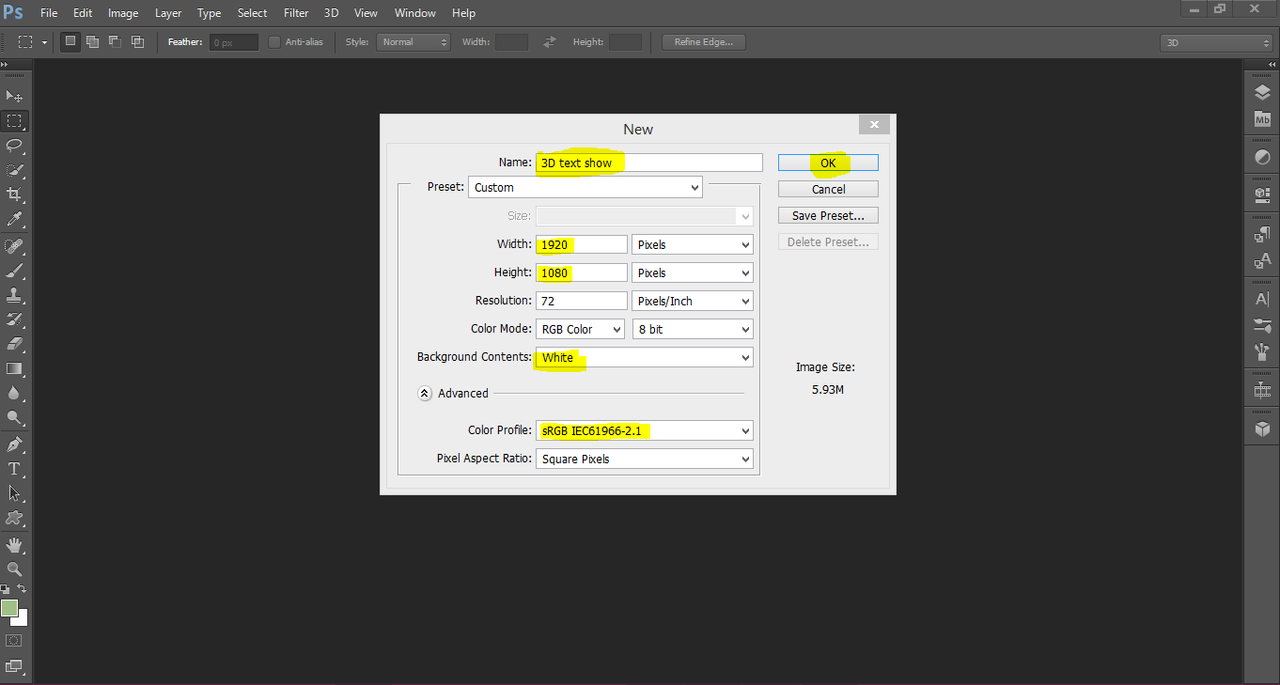The height and width of the screenshot is (685, 1280).
Task: Toggle Quick Mask mode
Action: 14,640
